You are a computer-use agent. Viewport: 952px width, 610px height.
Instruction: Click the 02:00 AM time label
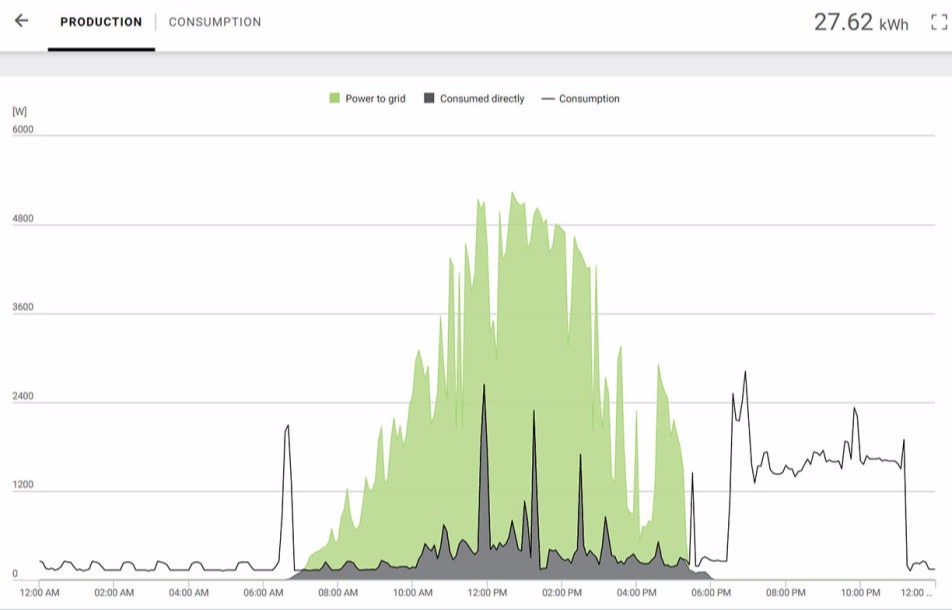click(x=114, y=592)
